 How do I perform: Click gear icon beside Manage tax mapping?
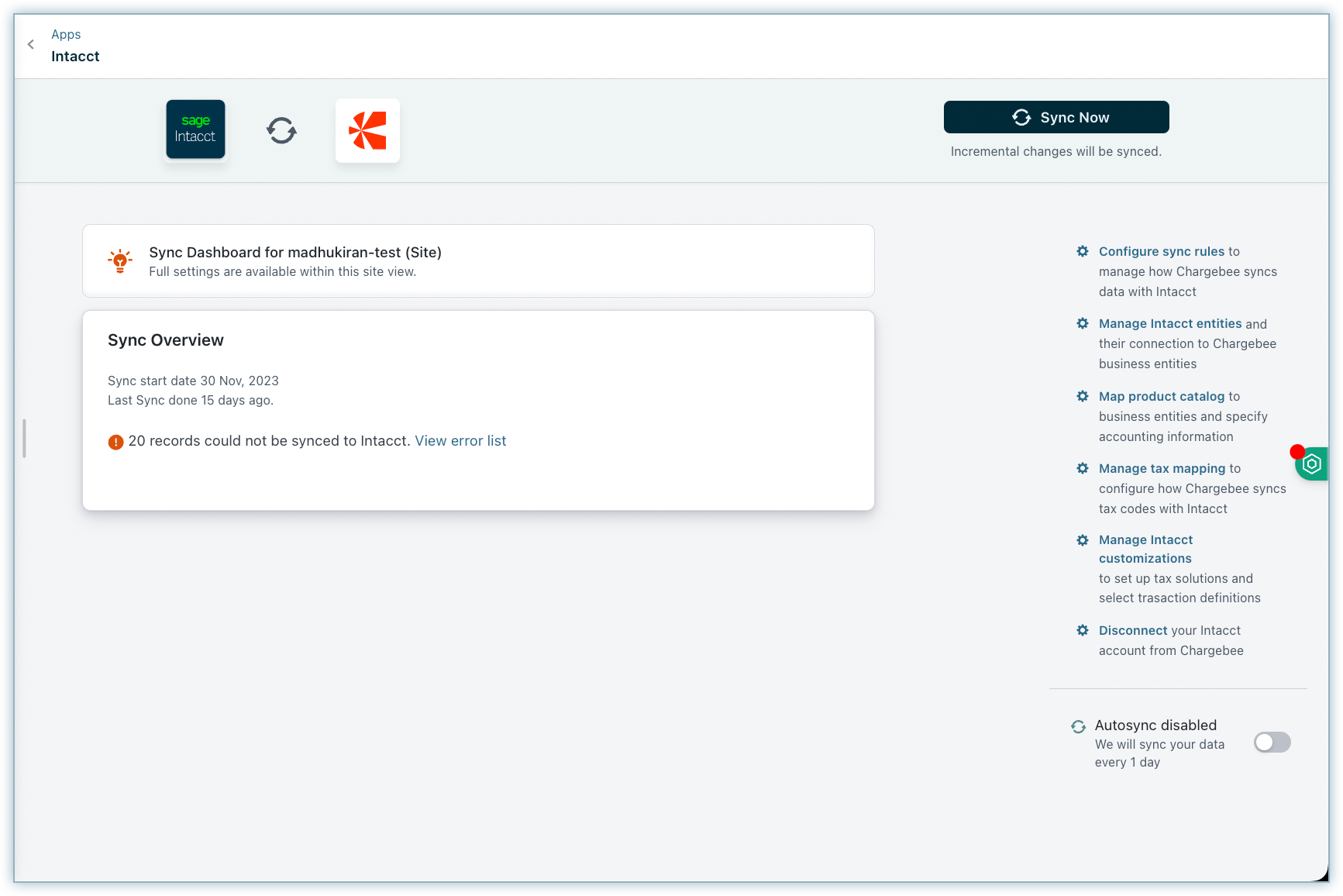[x=1083, y=468]
